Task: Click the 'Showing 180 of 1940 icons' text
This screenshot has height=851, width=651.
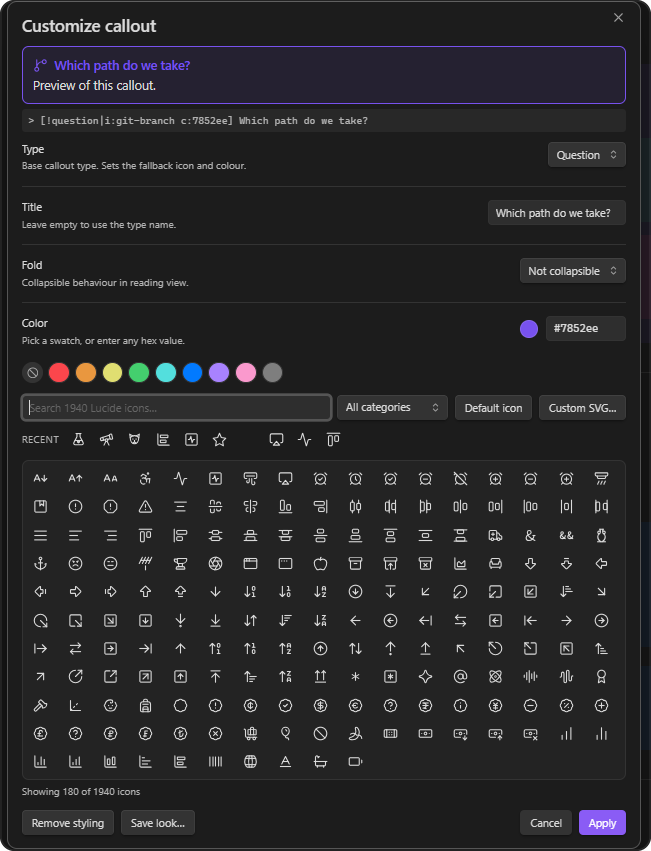Action: point(81,792)
